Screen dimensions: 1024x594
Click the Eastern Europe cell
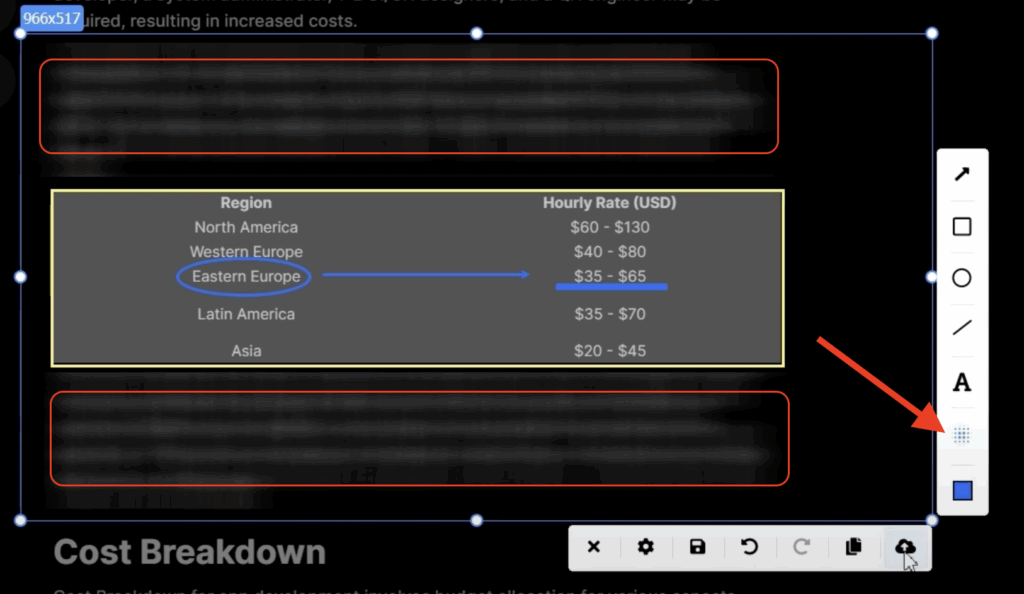(x=246, y=277)
